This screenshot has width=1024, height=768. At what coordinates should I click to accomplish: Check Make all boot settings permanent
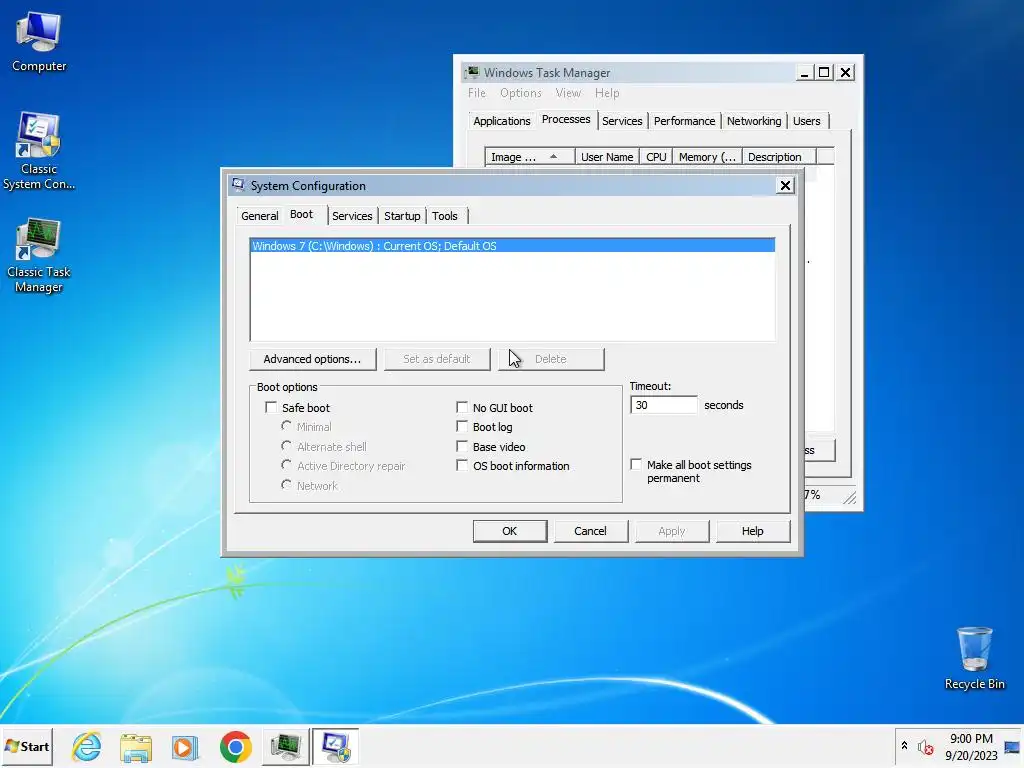click(x=636, y=464)
